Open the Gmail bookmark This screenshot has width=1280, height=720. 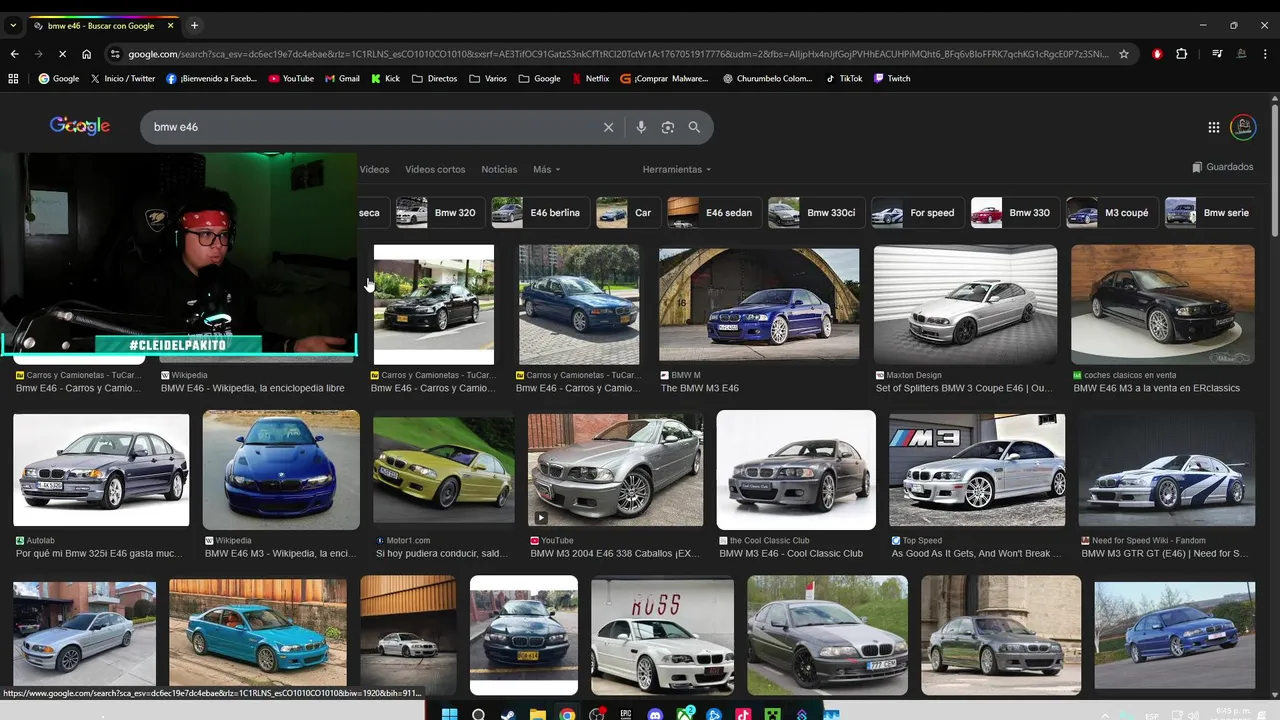[x=342, y=78]
